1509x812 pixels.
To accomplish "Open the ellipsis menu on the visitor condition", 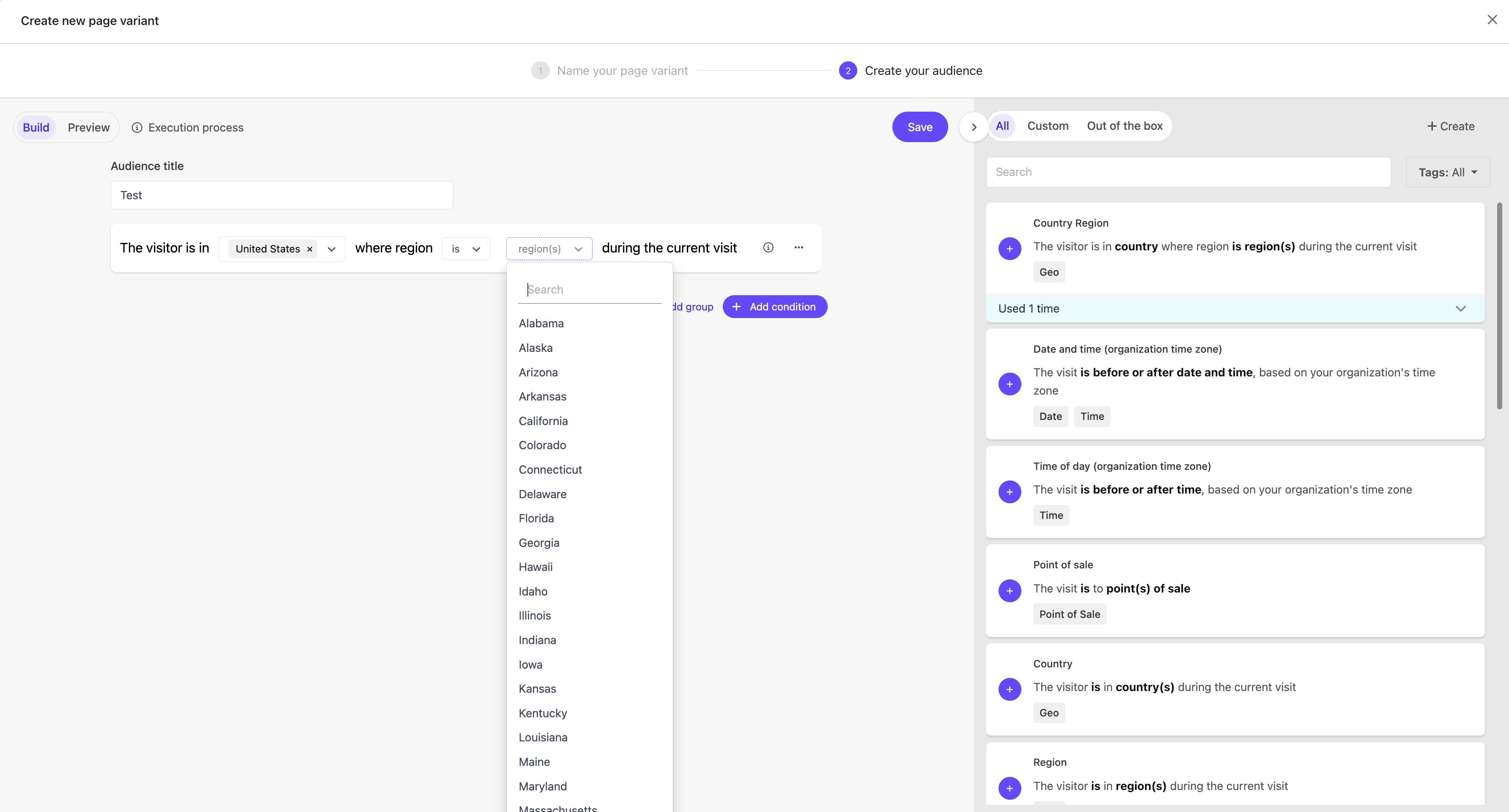I will (x=798, y=247).
